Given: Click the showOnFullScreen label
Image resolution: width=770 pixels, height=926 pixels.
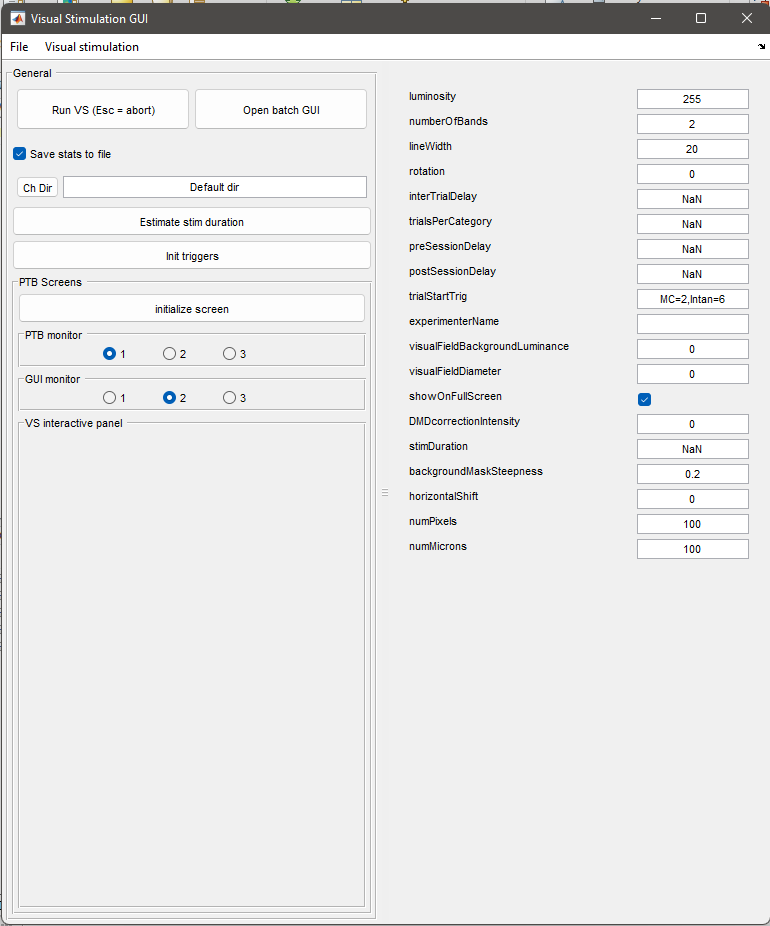Looking at the screenshot, I should (x=455, y=396).
